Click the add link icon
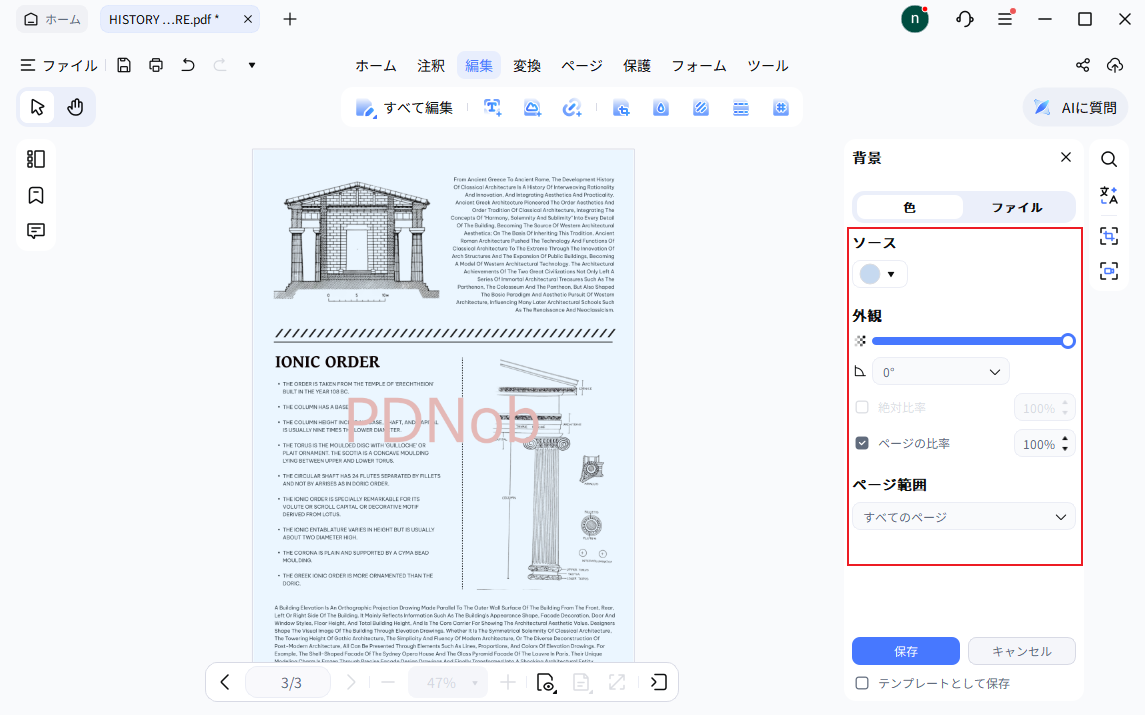 [x=572, y=108]
